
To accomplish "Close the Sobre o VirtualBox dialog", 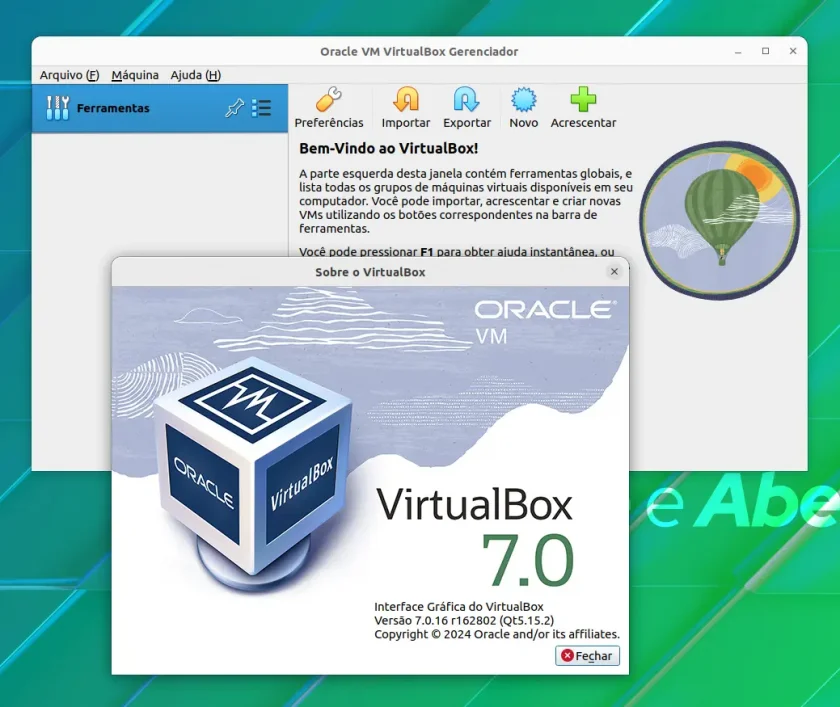I will pyautogui.click(x=614, y=272).
